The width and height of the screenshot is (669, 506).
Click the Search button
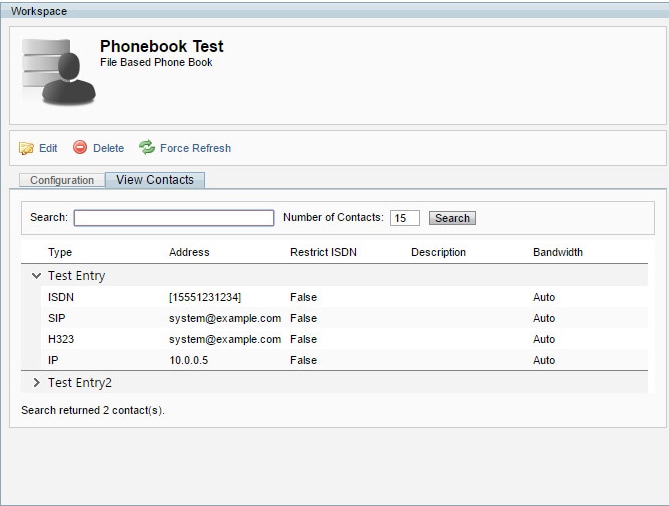[x=452, y=218]
